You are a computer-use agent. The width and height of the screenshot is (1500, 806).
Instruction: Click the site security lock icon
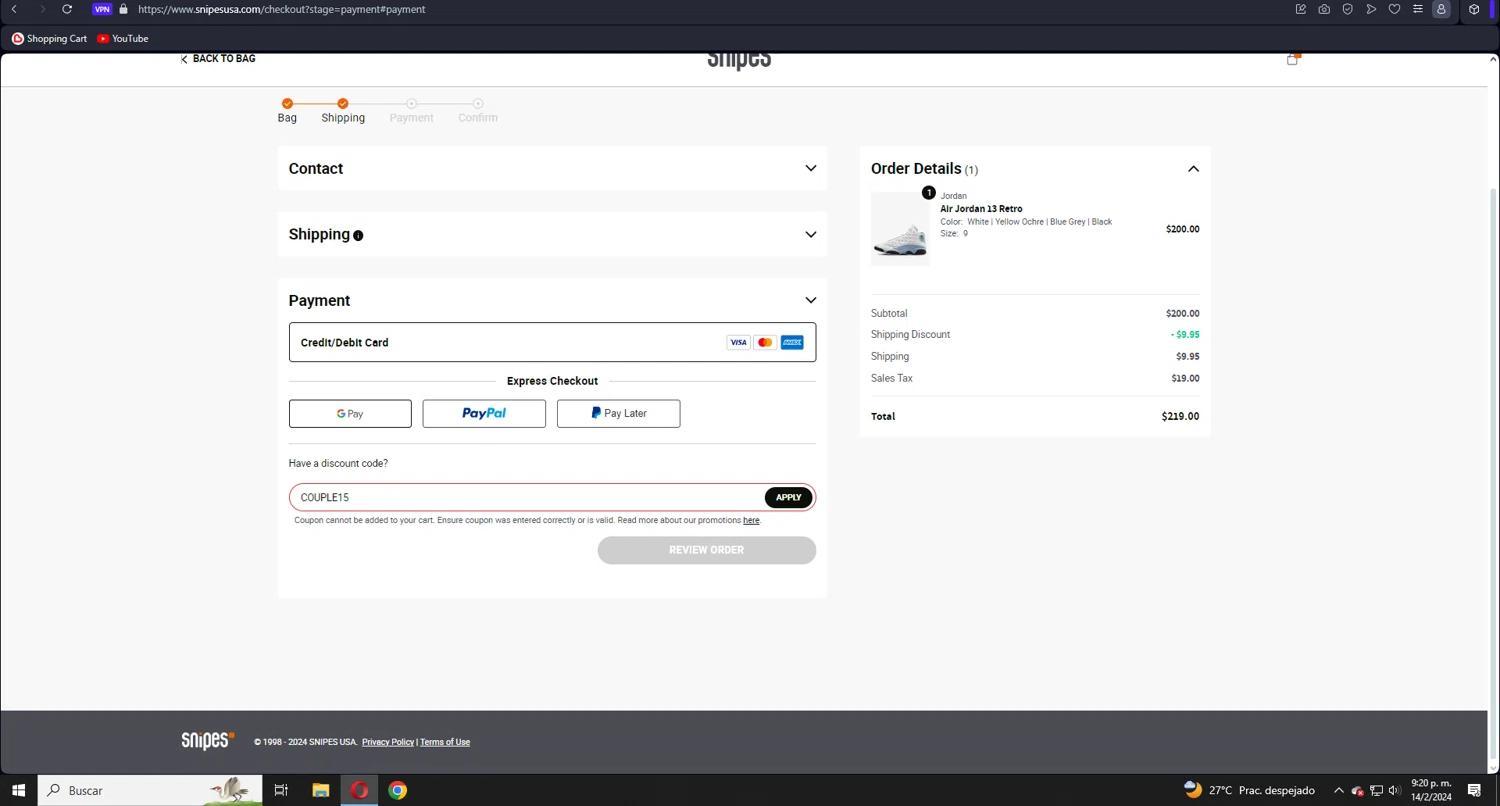click(123, 9)
